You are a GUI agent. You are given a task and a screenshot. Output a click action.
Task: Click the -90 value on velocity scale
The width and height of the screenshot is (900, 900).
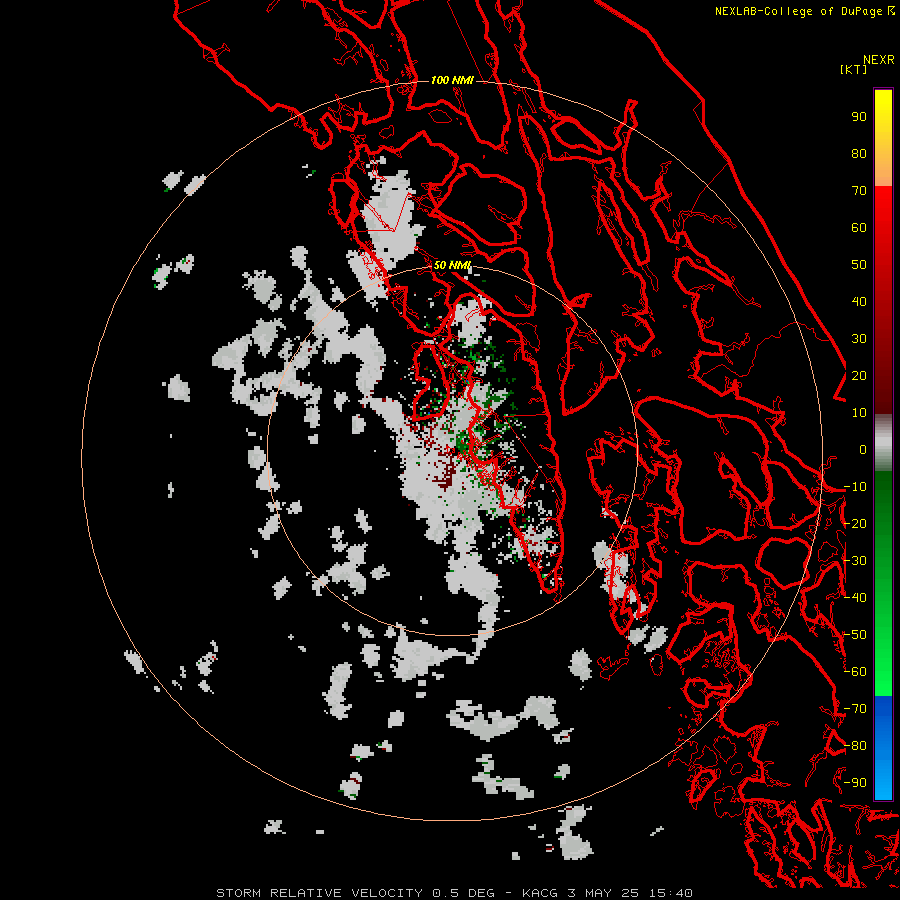855,783
